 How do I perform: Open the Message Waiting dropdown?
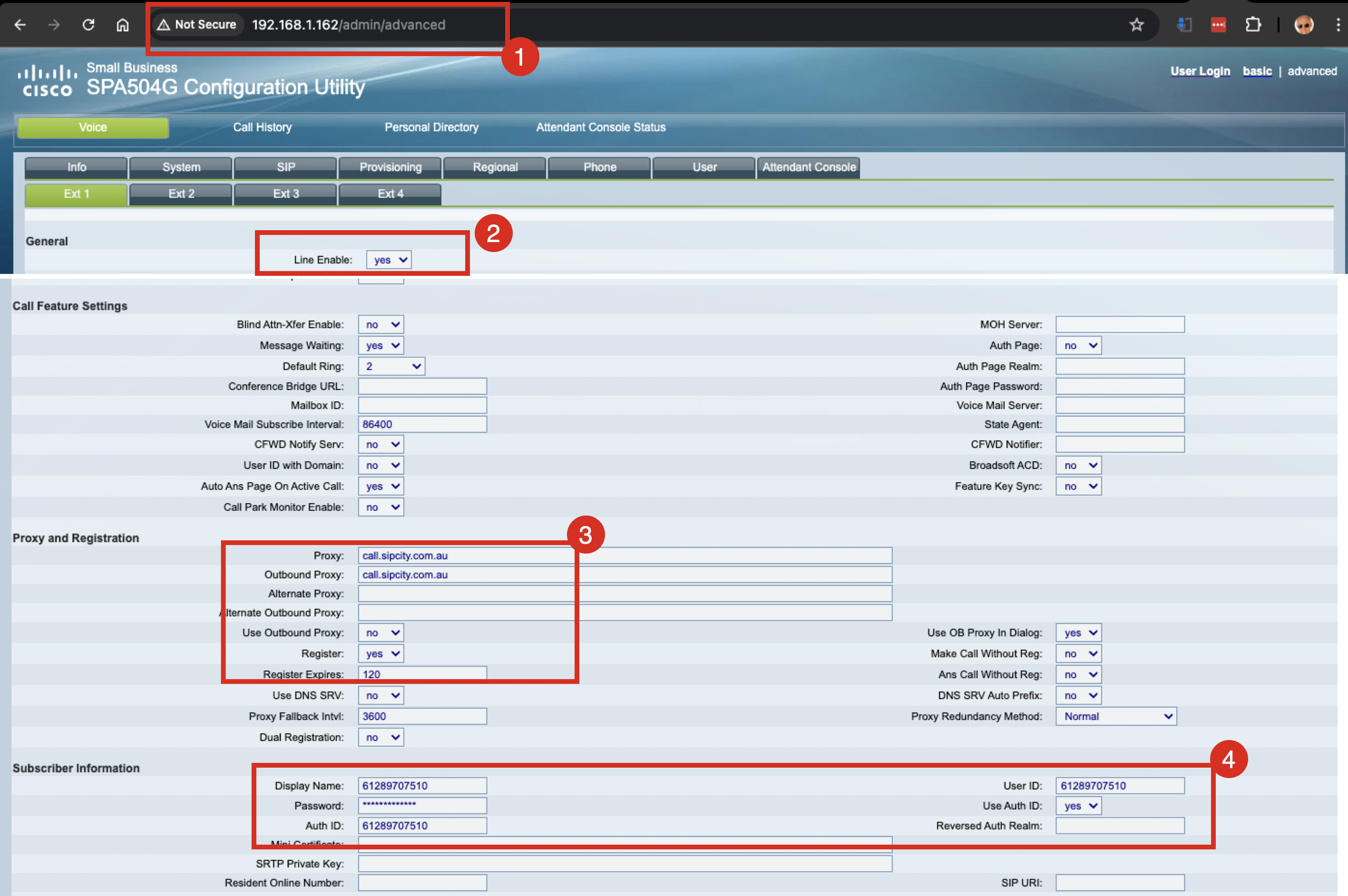(x=381, y=345)
